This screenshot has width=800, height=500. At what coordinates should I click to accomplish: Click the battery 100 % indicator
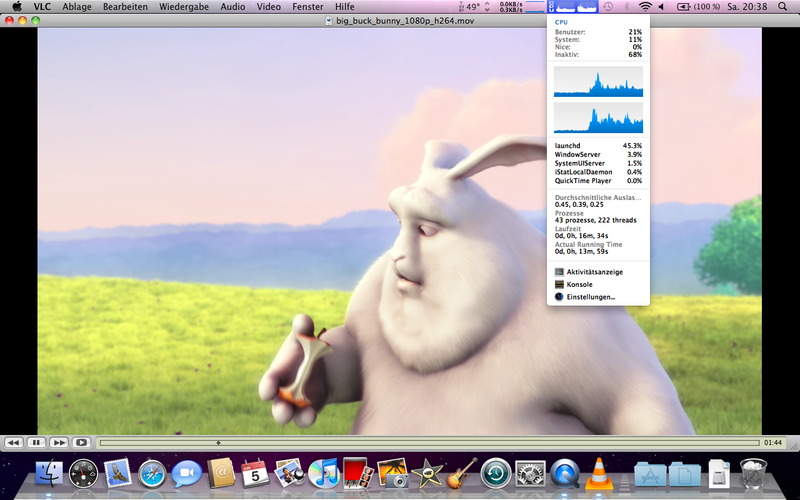698,7
